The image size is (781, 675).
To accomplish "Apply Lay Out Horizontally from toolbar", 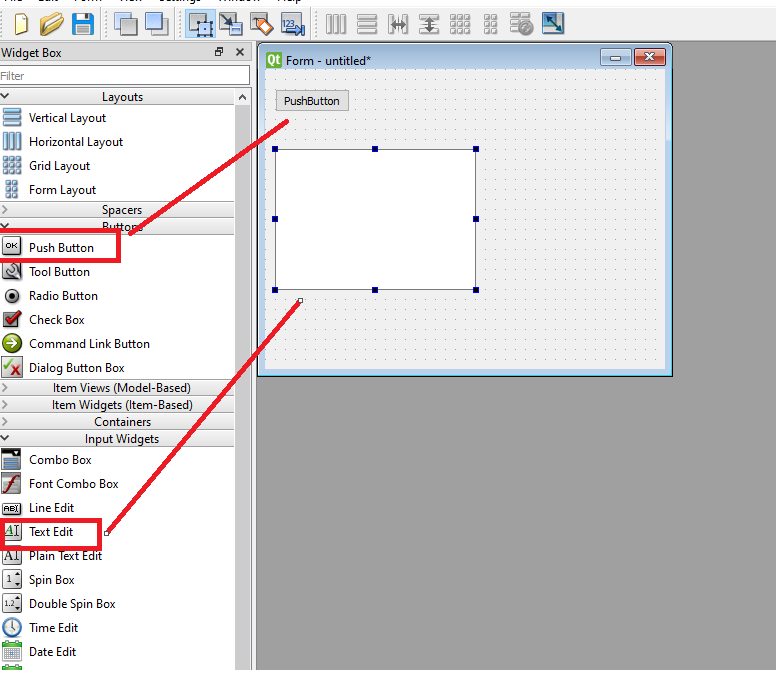I will pos(336,24).
